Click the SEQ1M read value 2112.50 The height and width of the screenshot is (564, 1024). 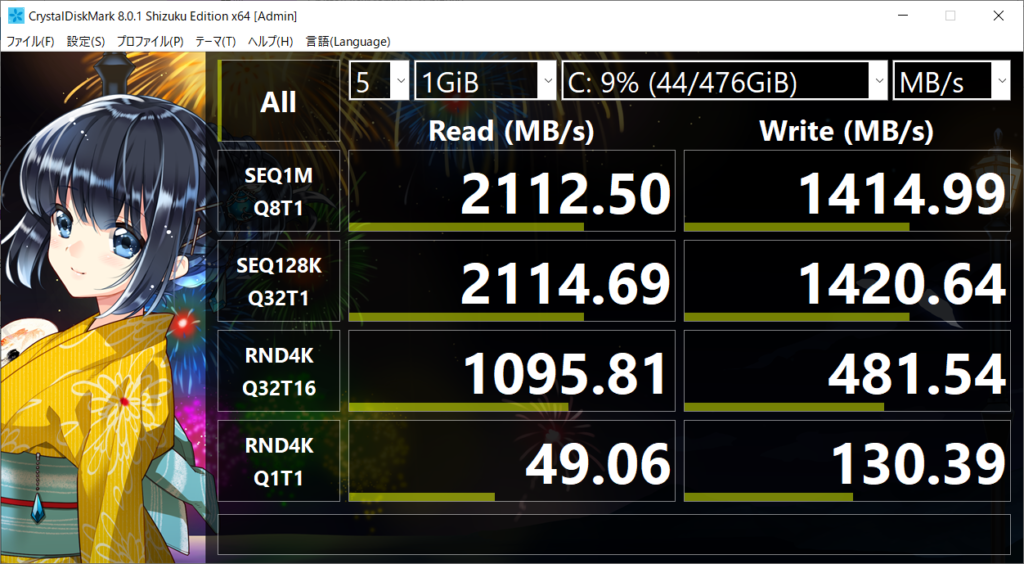[x=512, y=191]
